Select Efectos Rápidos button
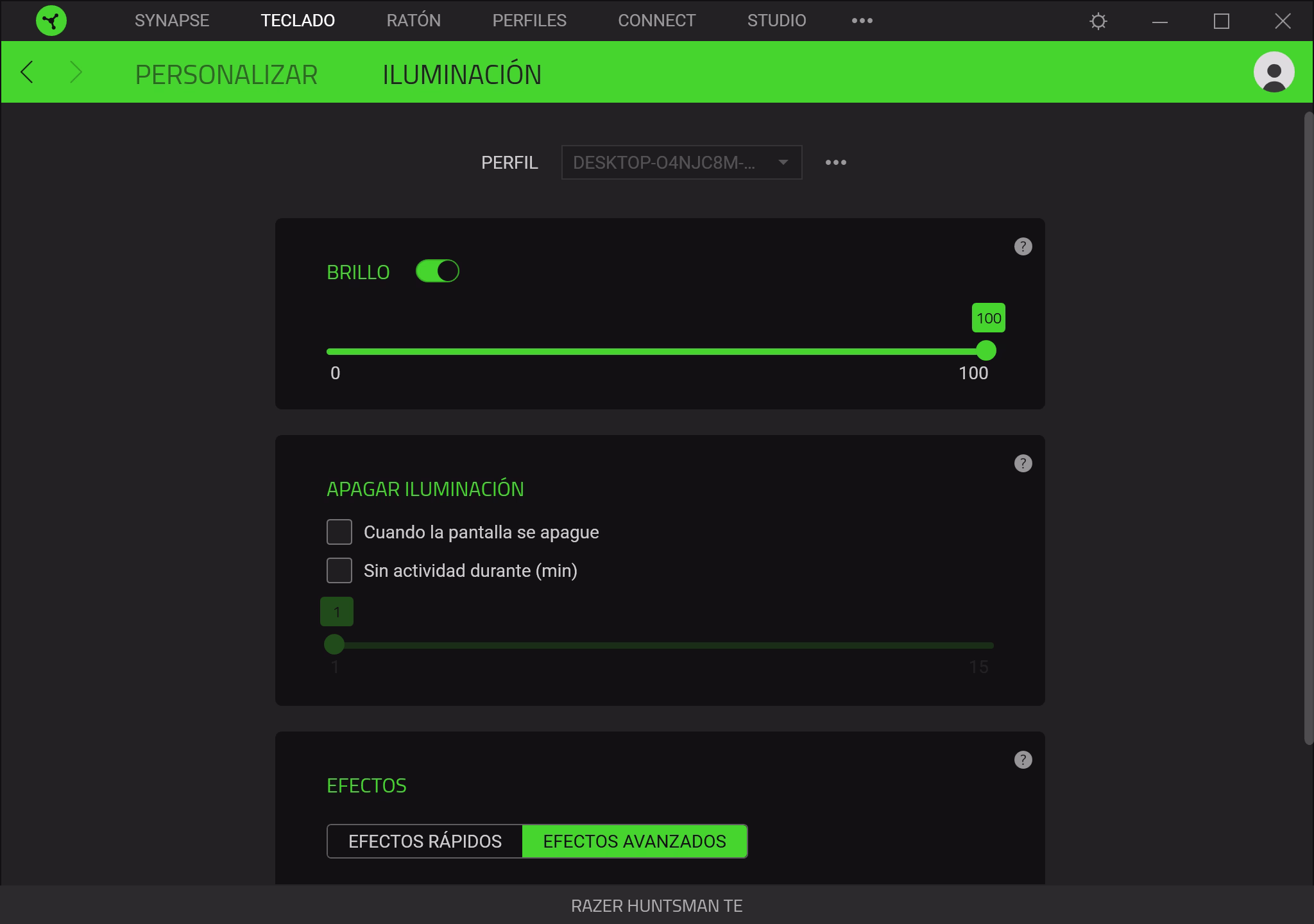 pyautogui.click(x=425, y=841)
